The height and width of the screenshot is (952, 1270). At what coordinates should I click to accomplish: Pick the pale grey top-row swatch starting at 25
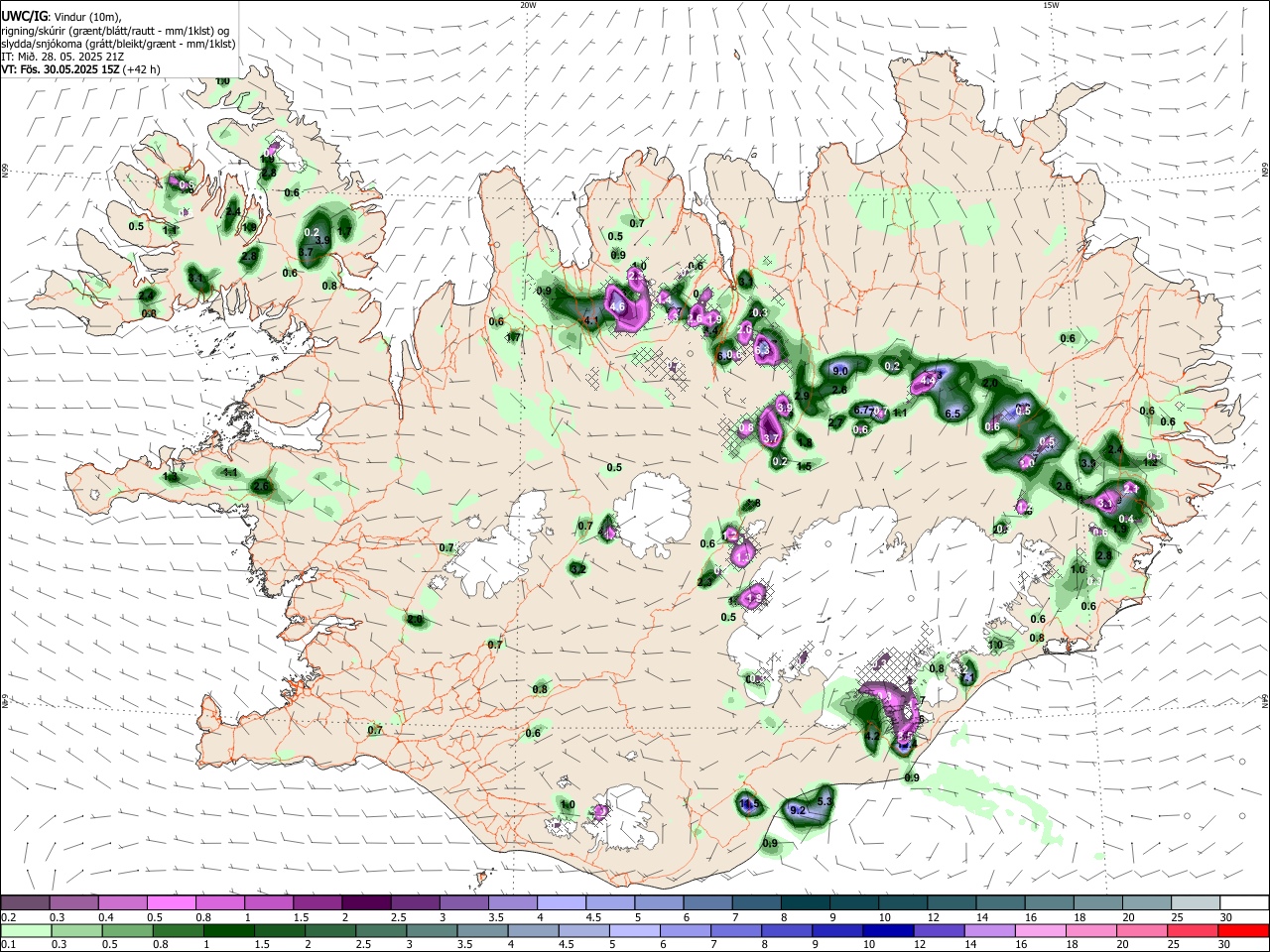click(x=1196, y=902)
